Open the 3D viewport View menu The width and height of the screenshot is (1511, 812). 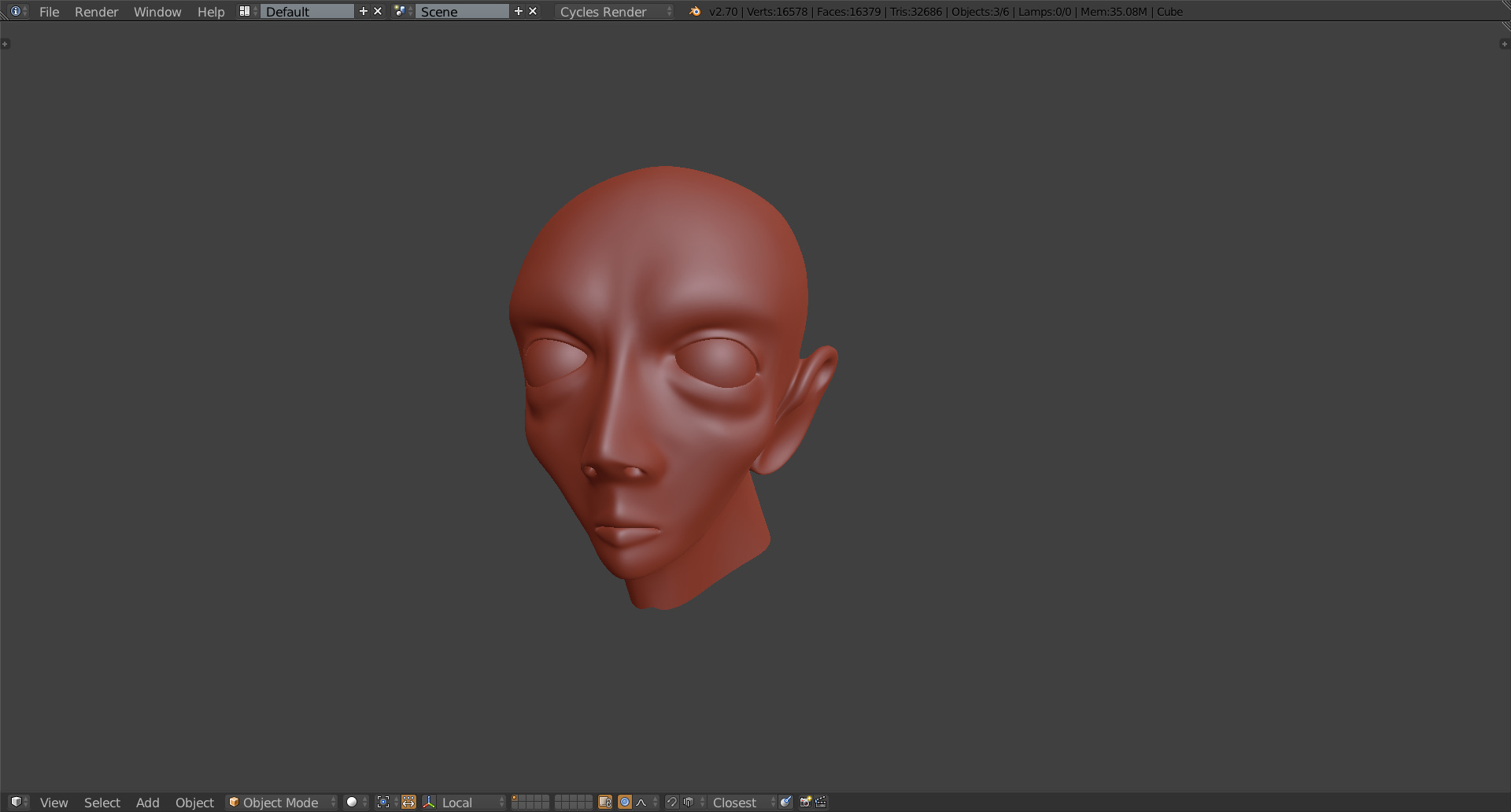(x=54, y=803)
